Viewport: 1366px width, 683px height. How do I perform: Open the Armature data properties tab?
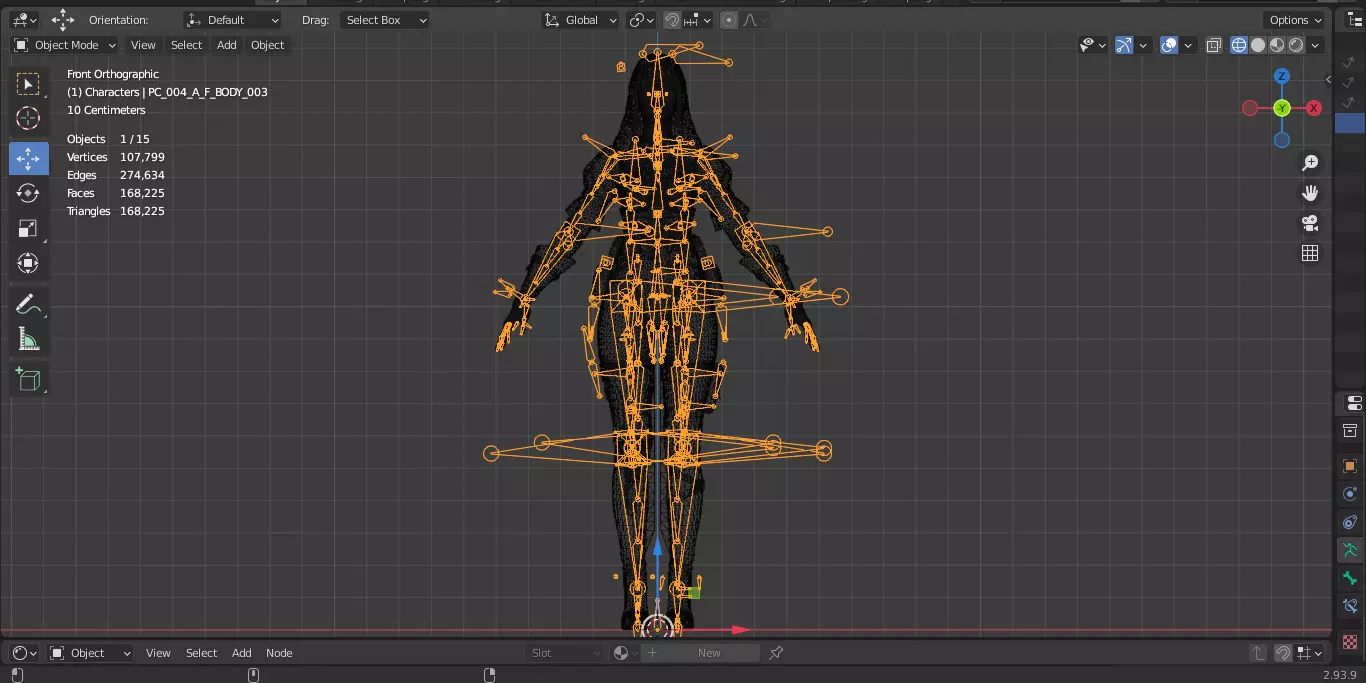(x=1351, y=549)
